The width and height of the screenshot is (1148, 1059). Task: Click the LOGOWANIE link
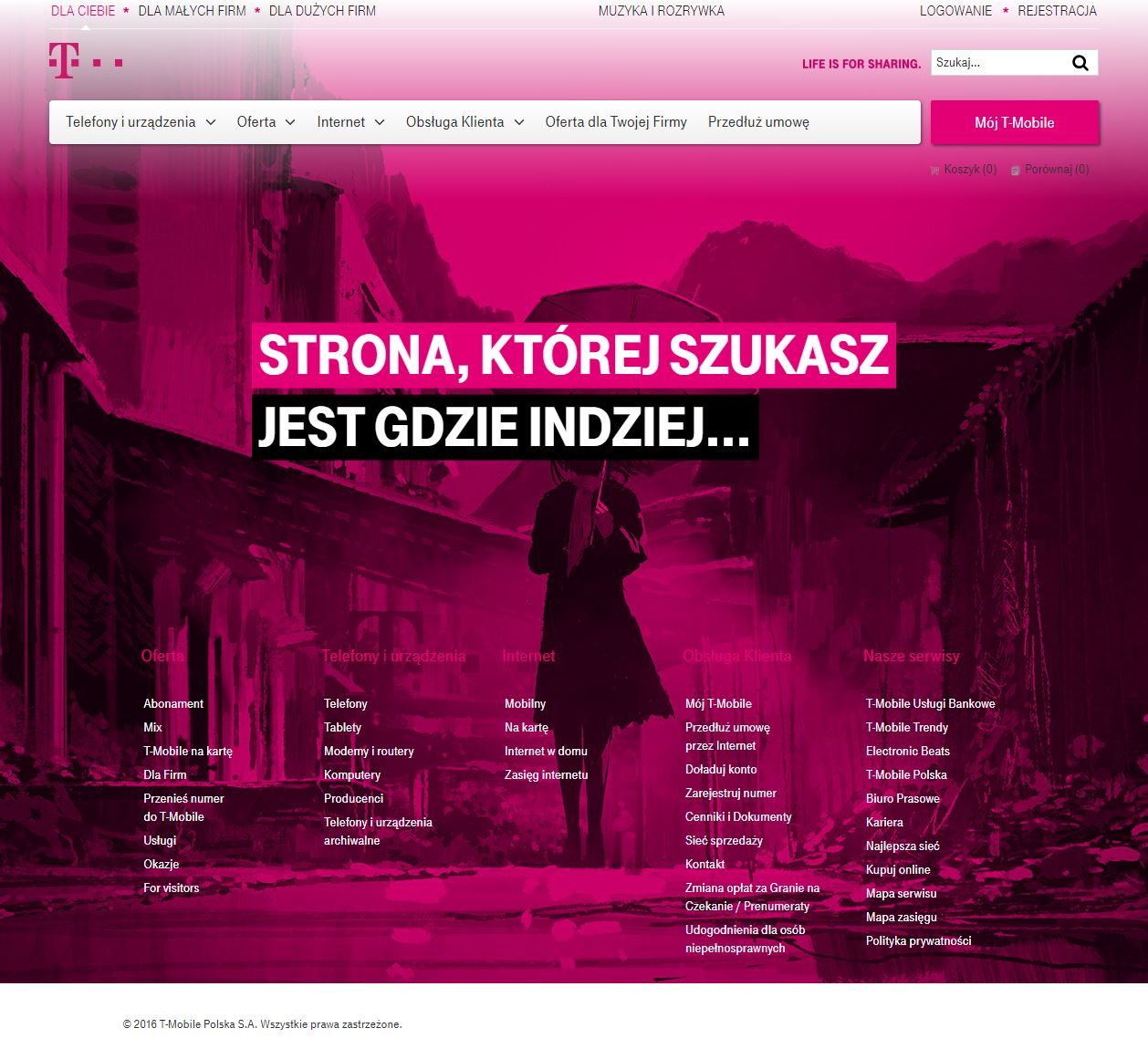(x=955, y=11)
